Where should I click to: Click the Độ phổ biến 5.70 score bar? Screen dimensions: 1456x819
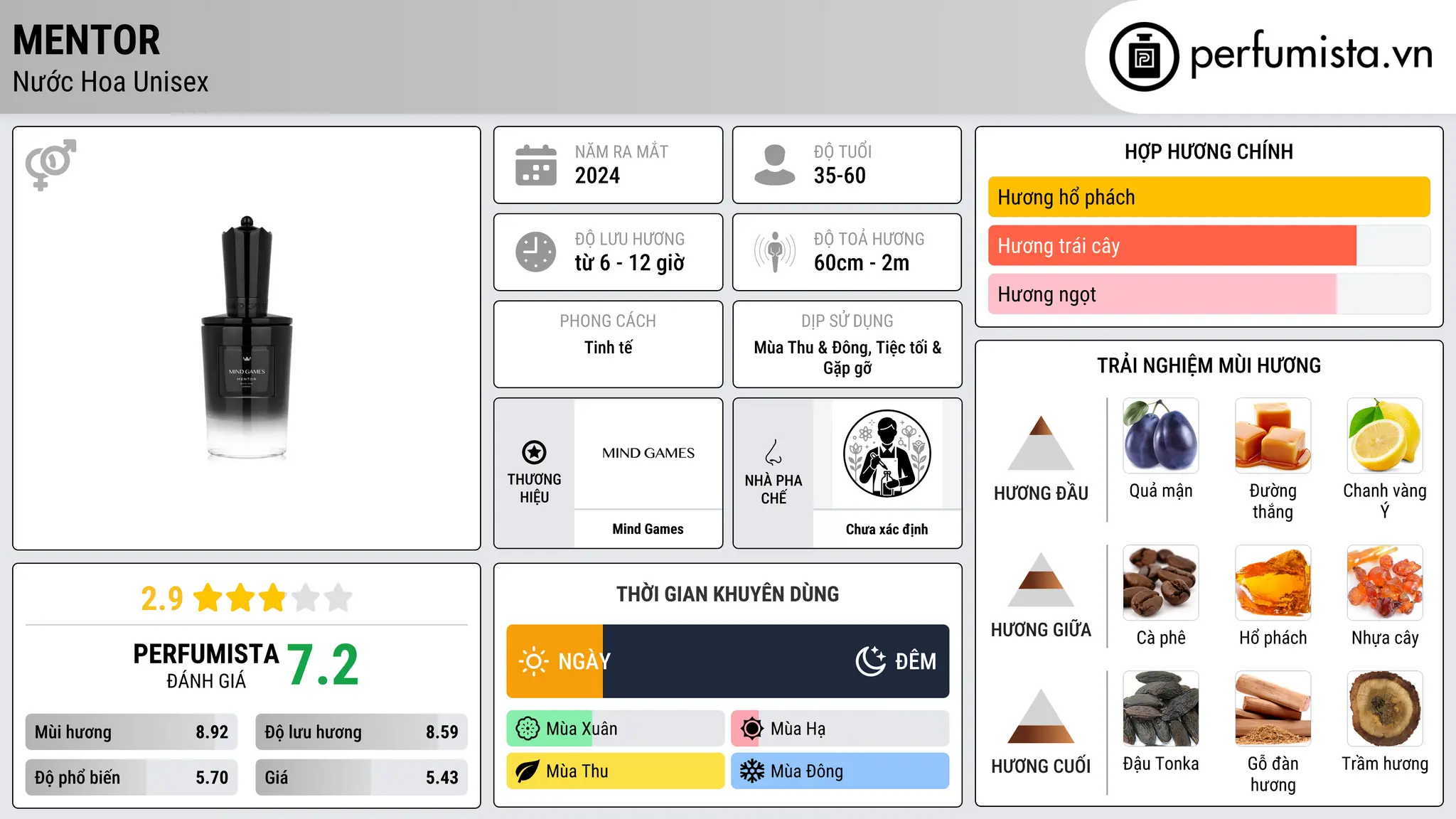point(132,778)
